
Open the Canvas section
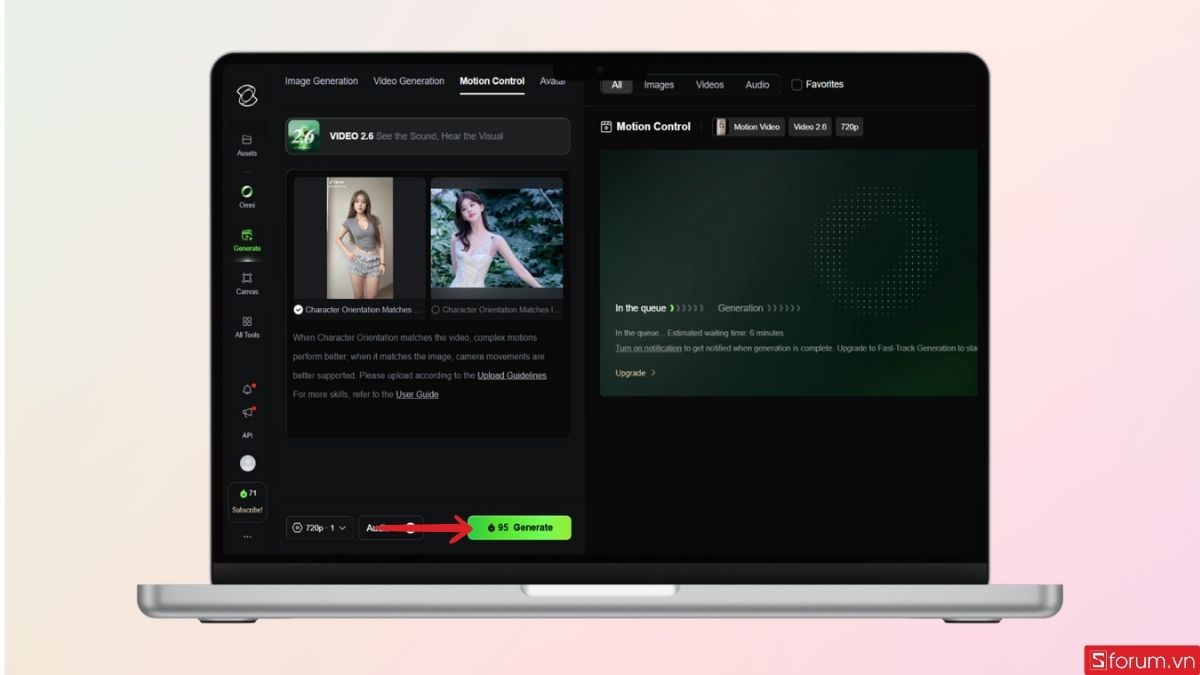tap(246, 284)
